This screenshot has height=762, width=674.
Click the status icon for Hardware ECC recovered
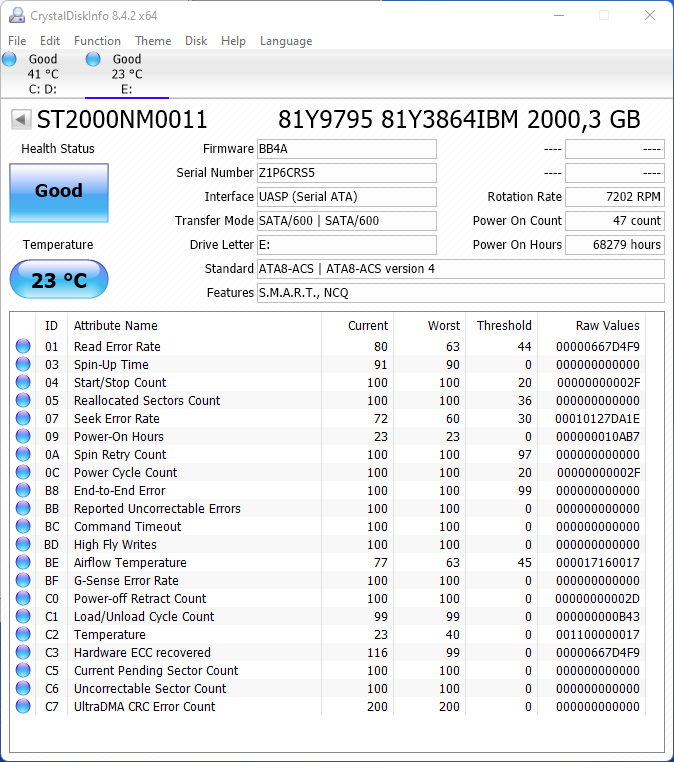click(x=23, y=652)
